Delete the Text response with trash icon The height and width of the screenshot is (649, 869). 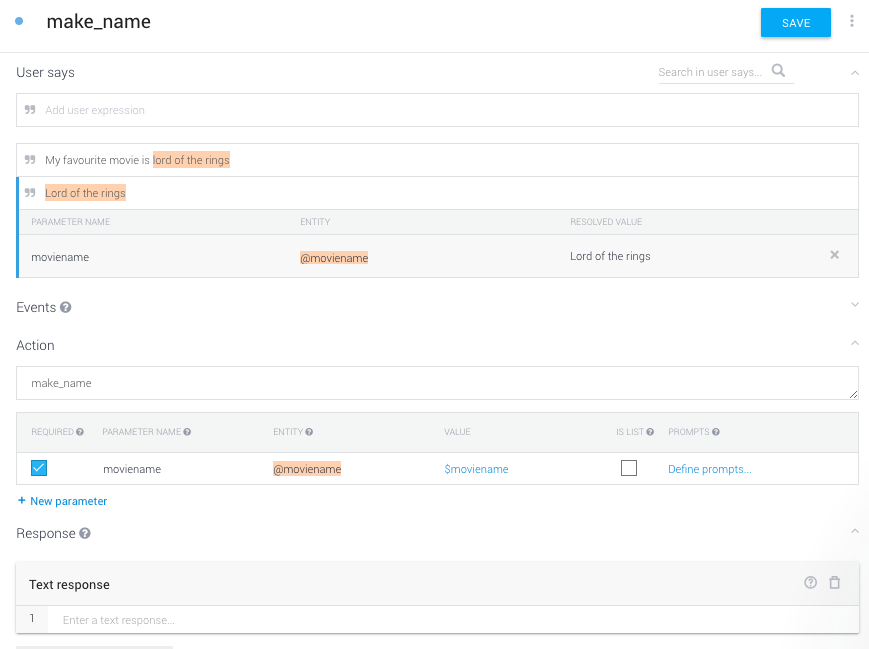coord(835,583)
